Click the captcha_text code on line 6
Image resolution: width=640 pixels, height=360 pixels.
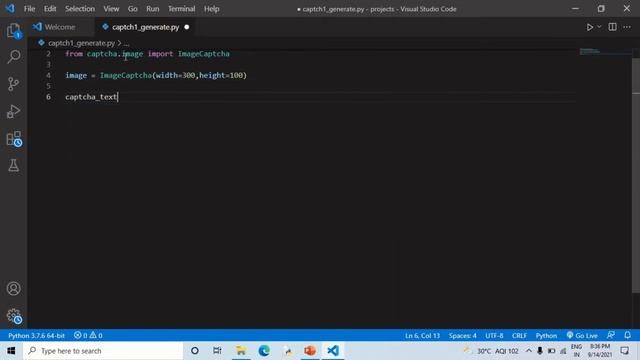(x=91, y=97)
